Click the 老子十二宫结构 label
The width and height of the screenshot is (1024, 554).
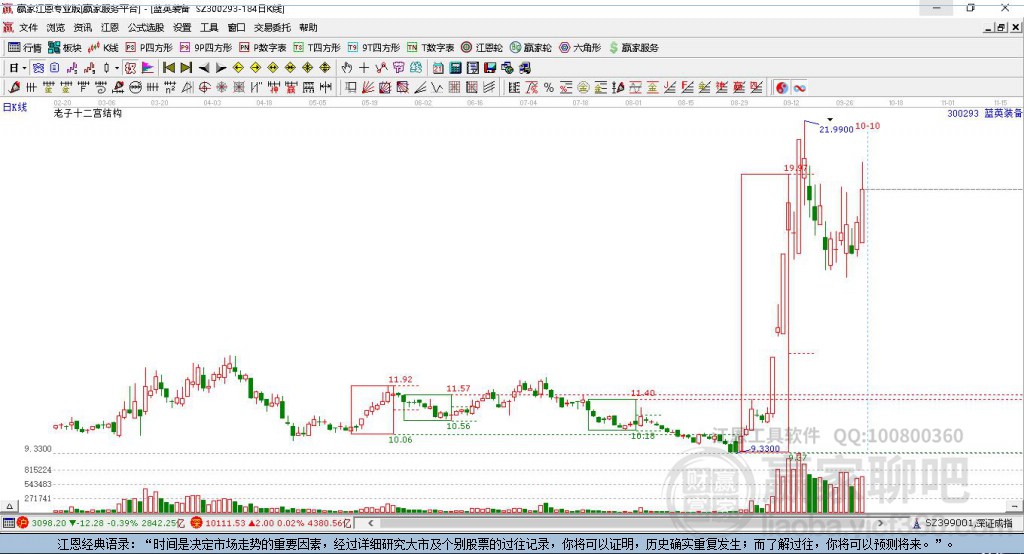(x=88, y=113)
